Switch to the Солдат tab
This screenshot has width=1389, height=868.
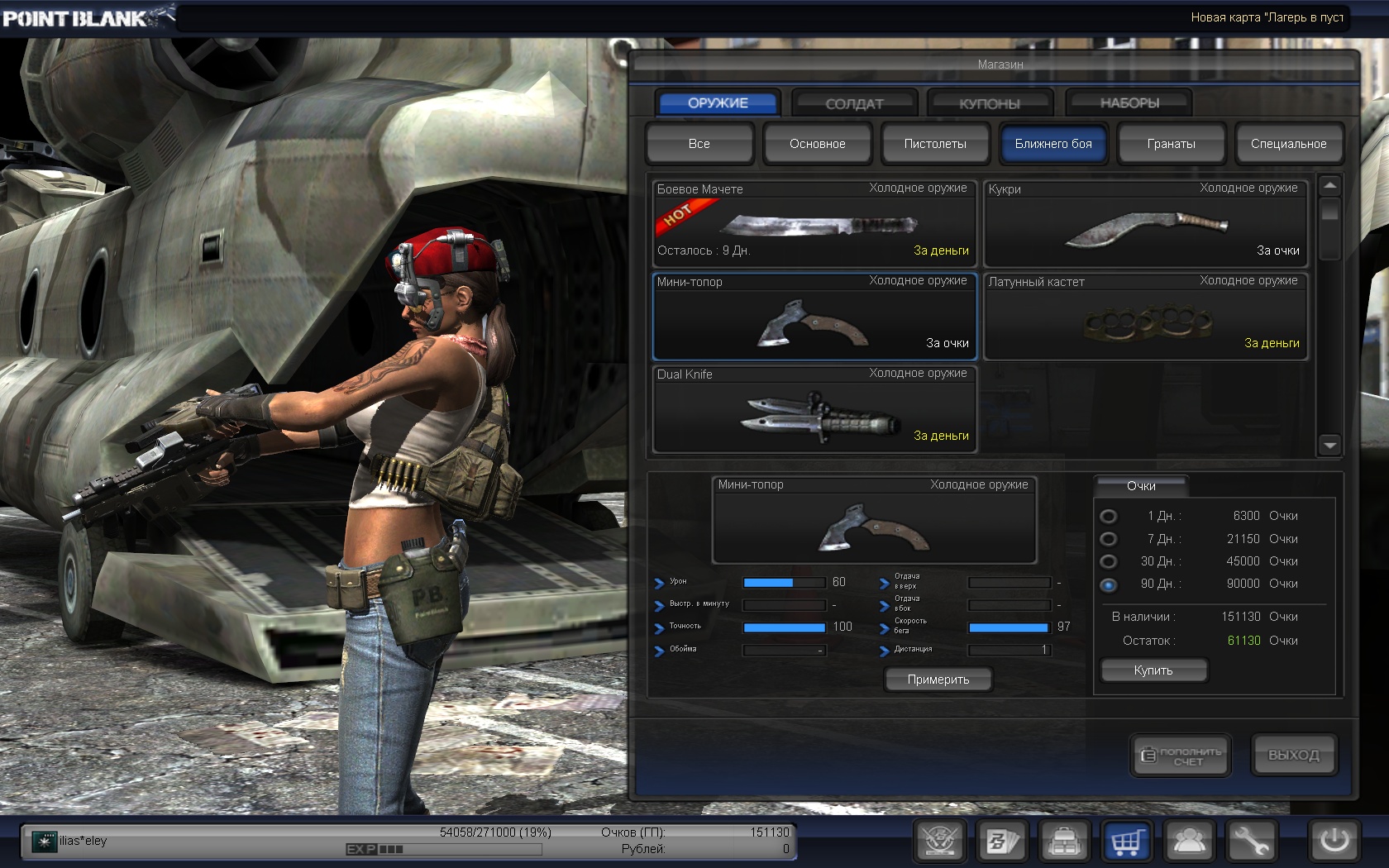[x=854, y=103]
